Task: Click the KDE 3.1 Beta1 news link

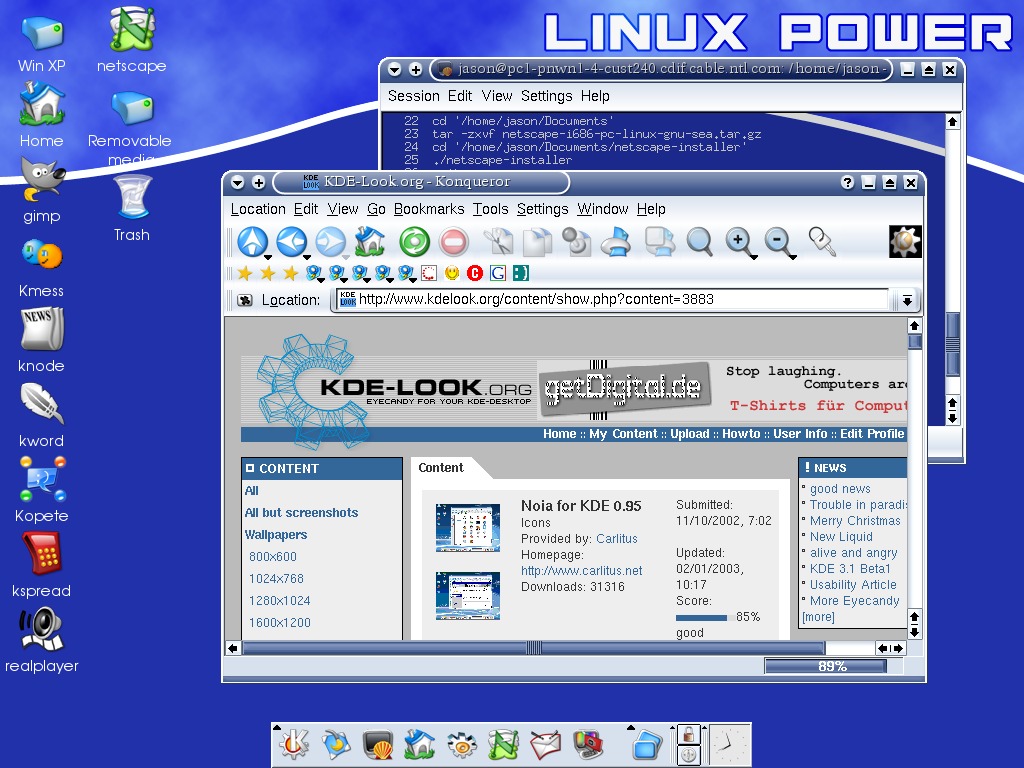Action: point(850,569)
